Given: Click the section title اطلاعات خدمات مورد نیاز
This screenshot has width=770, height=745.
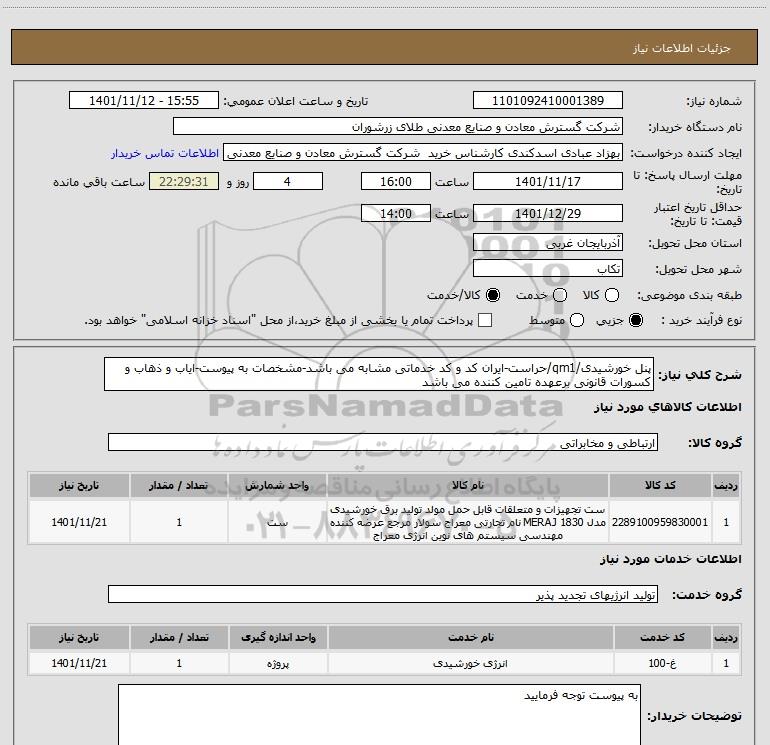Looking at the screenshot, I should click(670, 559).
